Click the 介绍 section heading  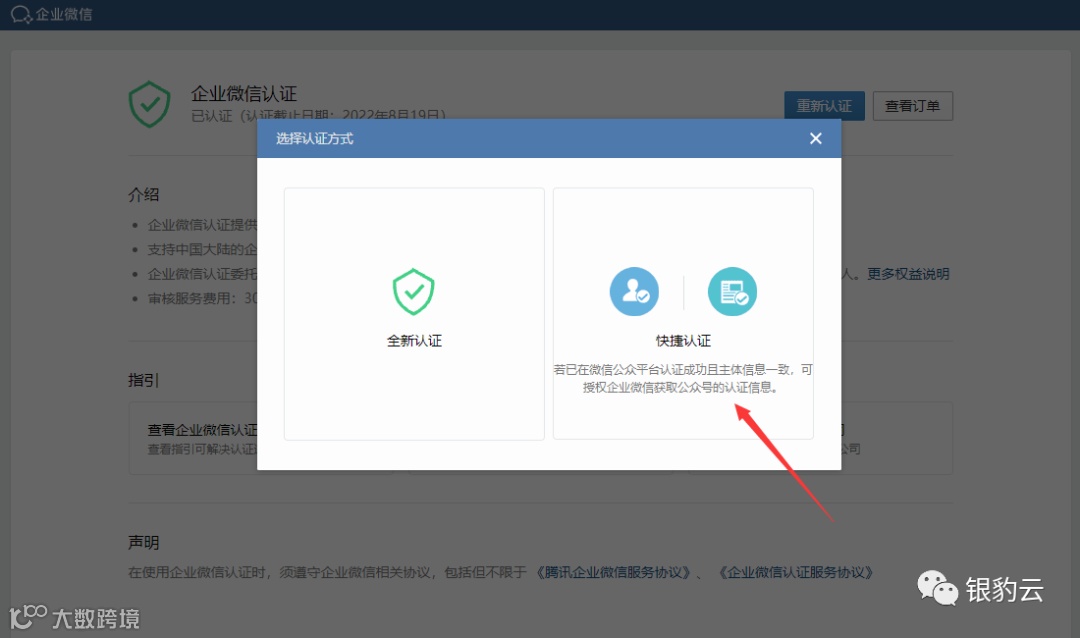tap(143, 195)
